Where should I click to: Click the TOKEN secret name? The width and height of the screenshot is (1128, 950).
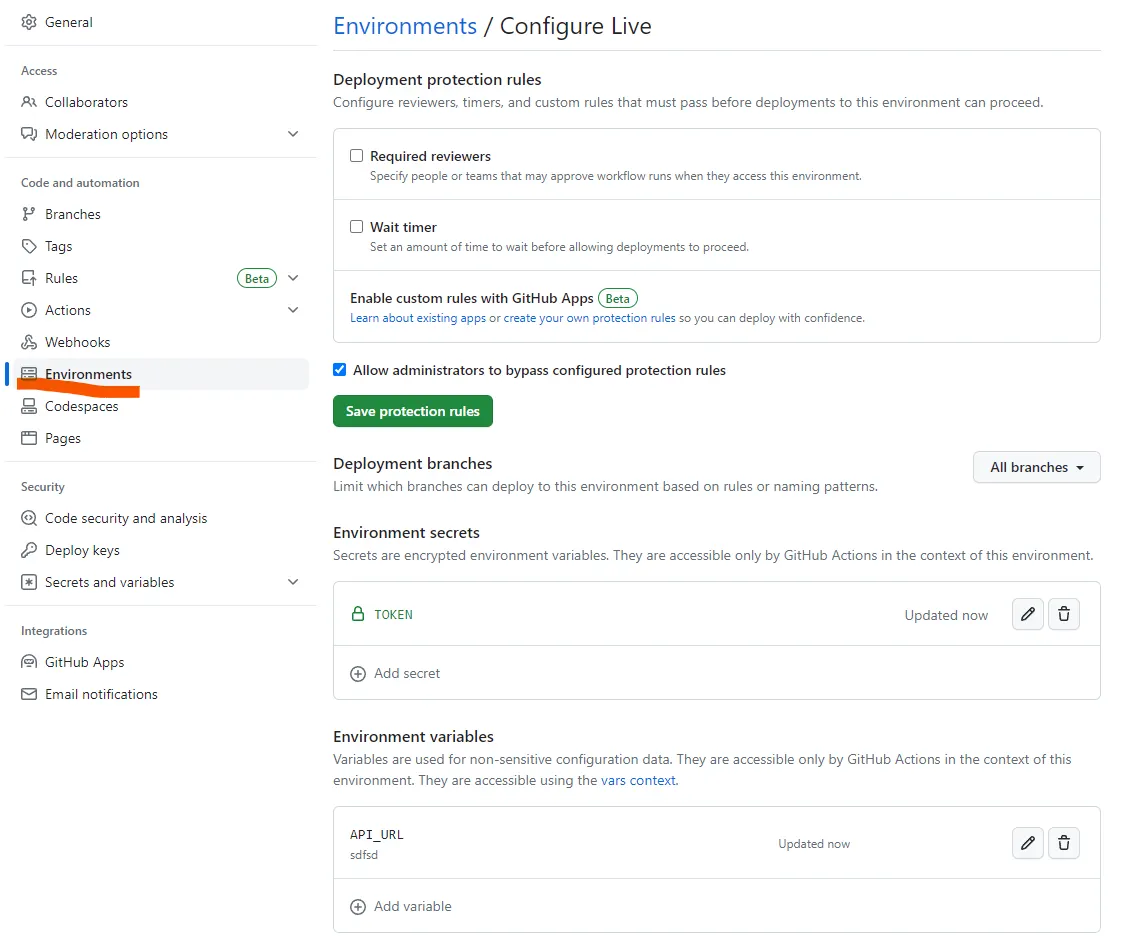[x=393, y=615]
